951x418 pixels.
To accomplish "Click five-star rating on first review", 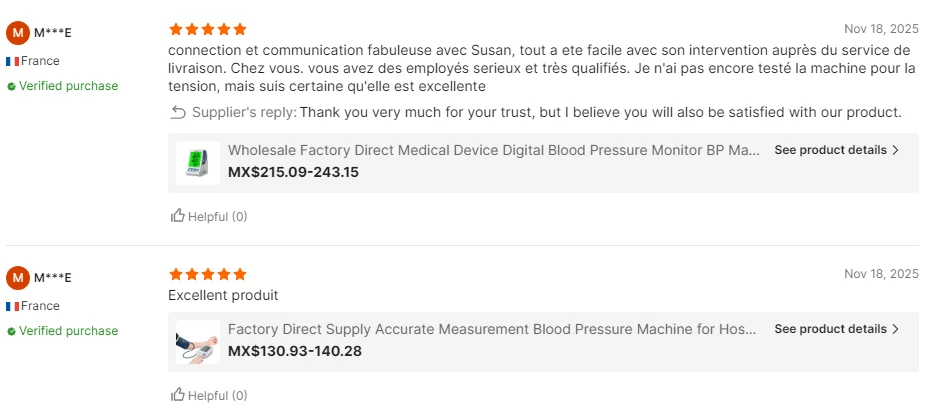I will [x=208, y=30].
